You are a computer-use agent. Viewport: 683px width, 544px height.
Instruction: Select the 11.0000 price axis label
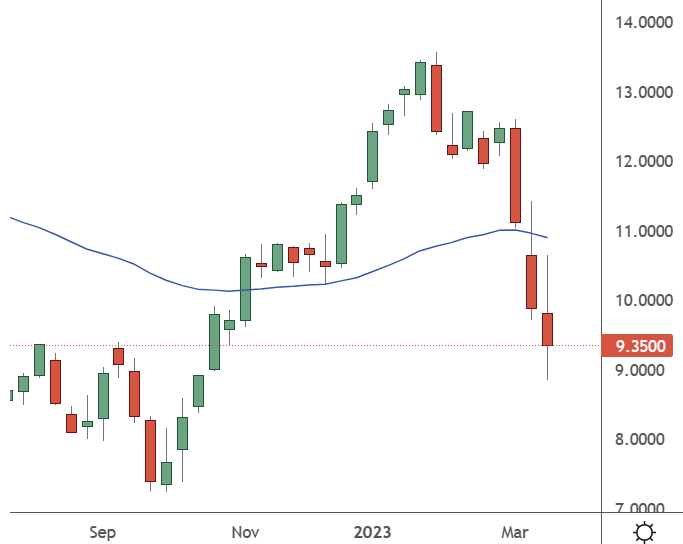click(641, 231)
